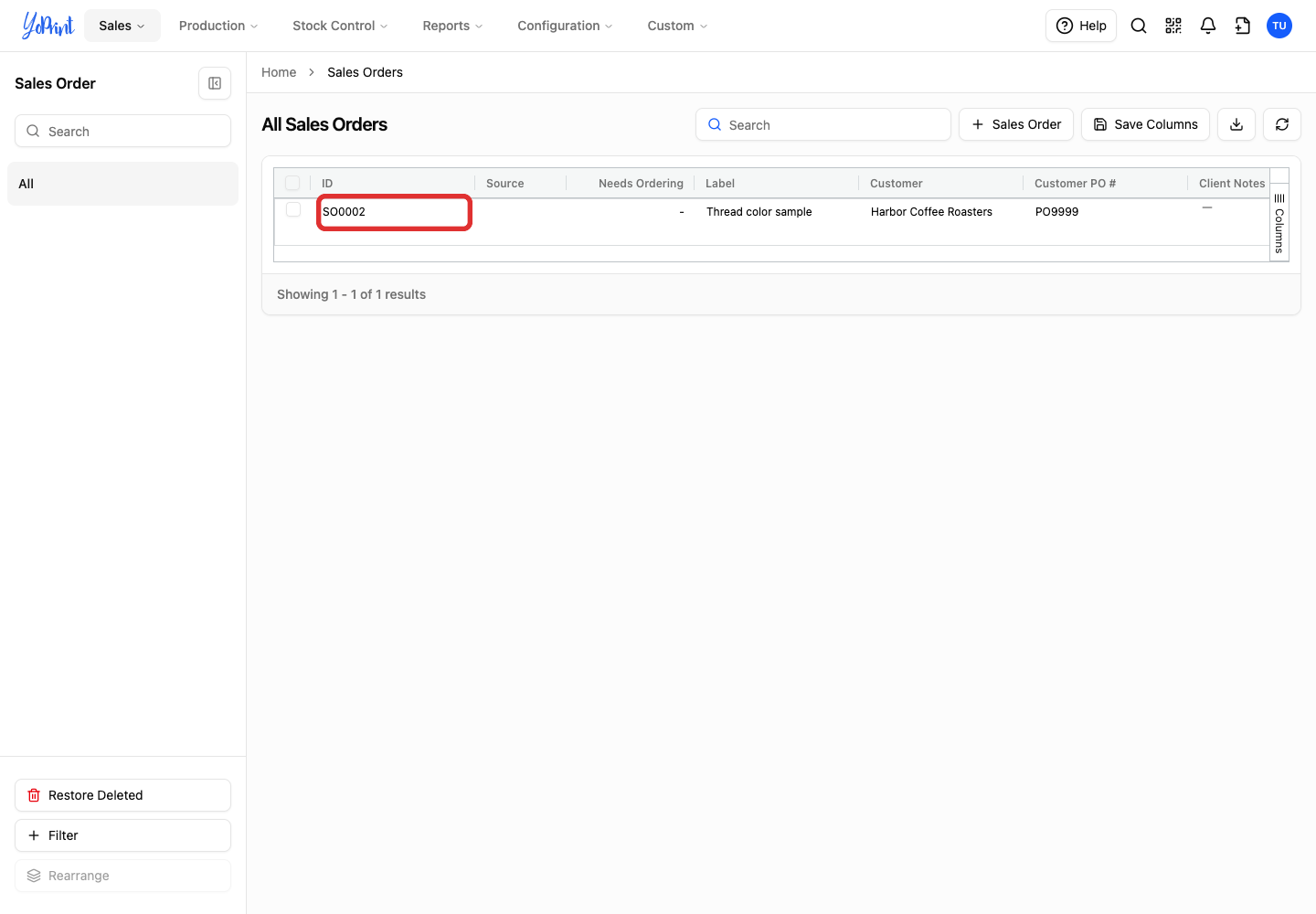Image resolution: width=1316 pixels, height=914 pixels.
Task: Go to Home breadcrumb link
Action: 279,72
